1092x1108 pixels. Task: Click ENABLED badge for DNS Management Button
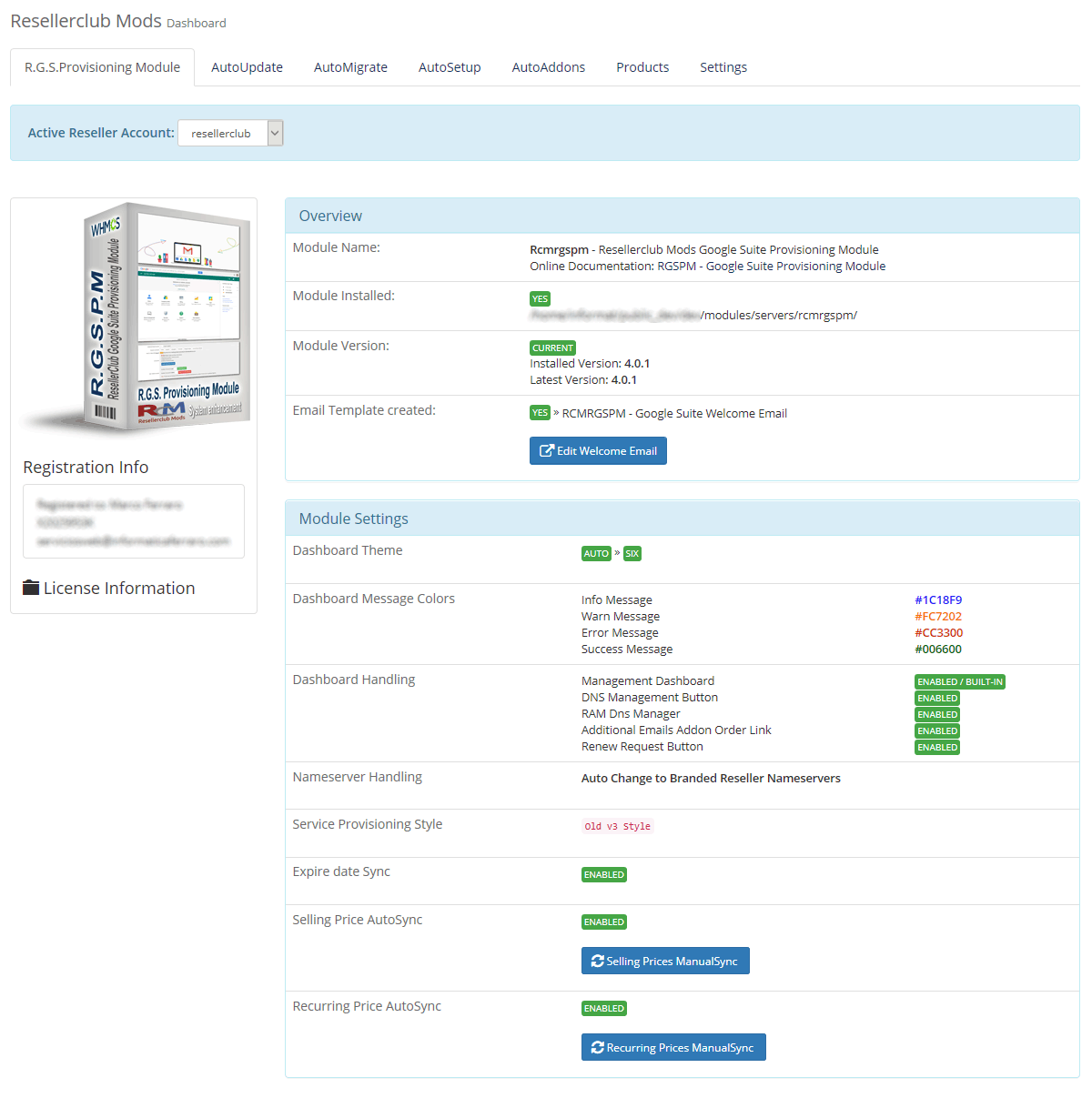[x=937, y=698]
